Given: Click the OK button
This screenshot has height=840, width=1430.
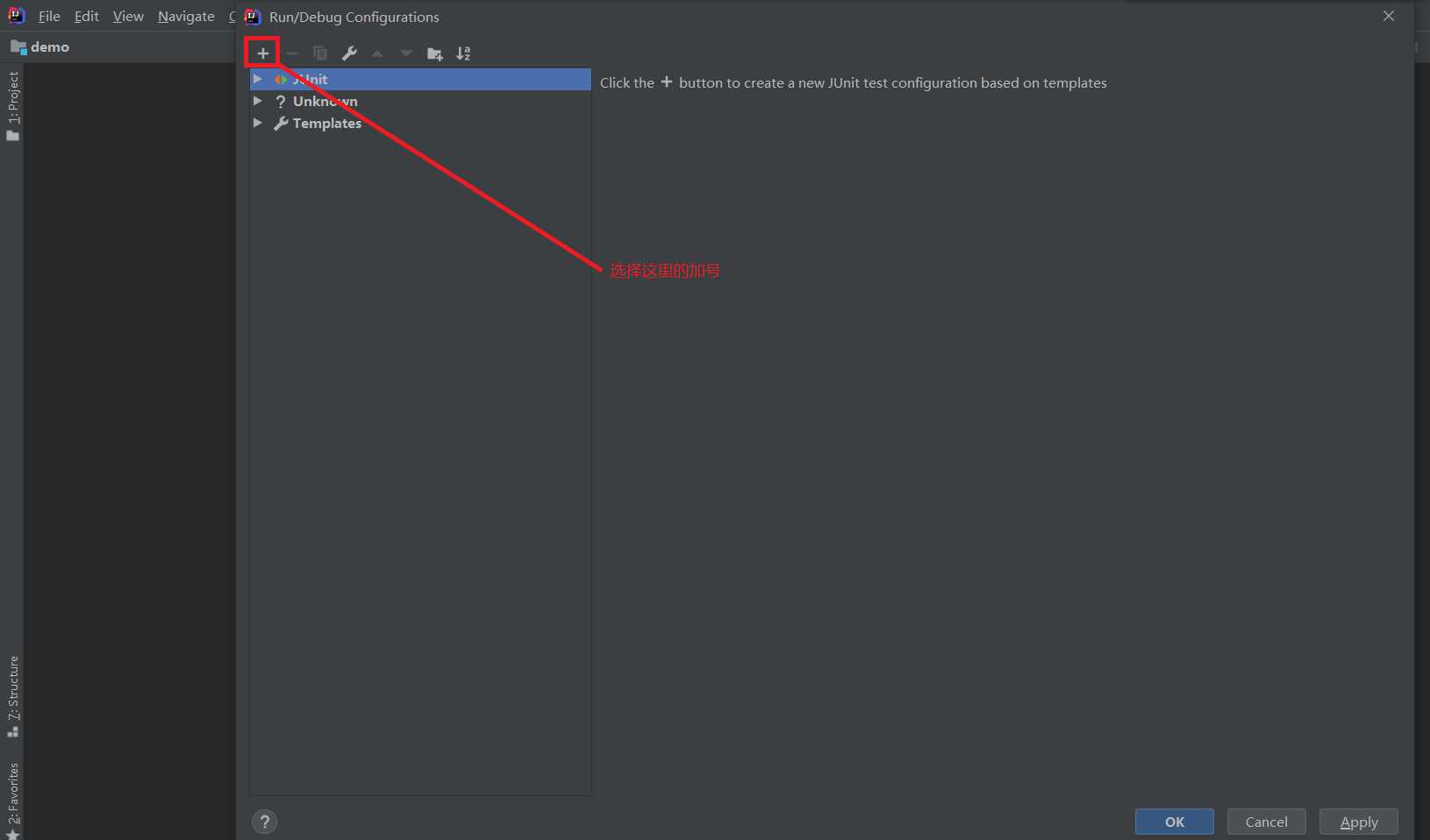Looking at the screenshot, I should [1175, 822].
